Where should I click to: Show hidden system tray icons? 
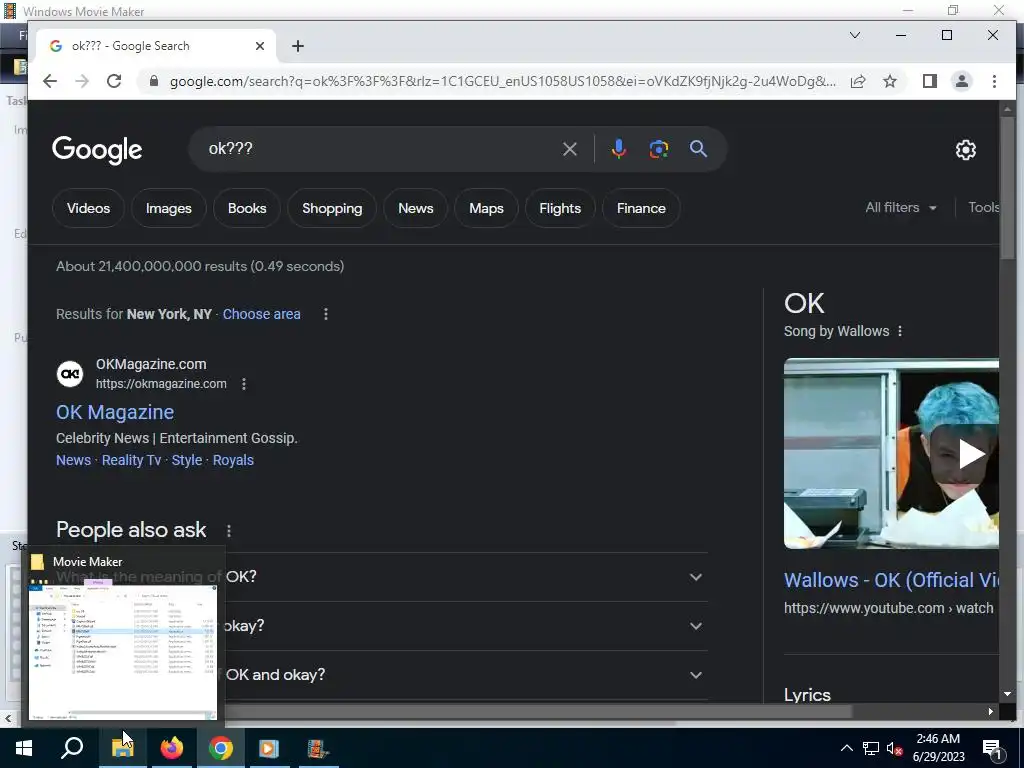tap(846, 748)
